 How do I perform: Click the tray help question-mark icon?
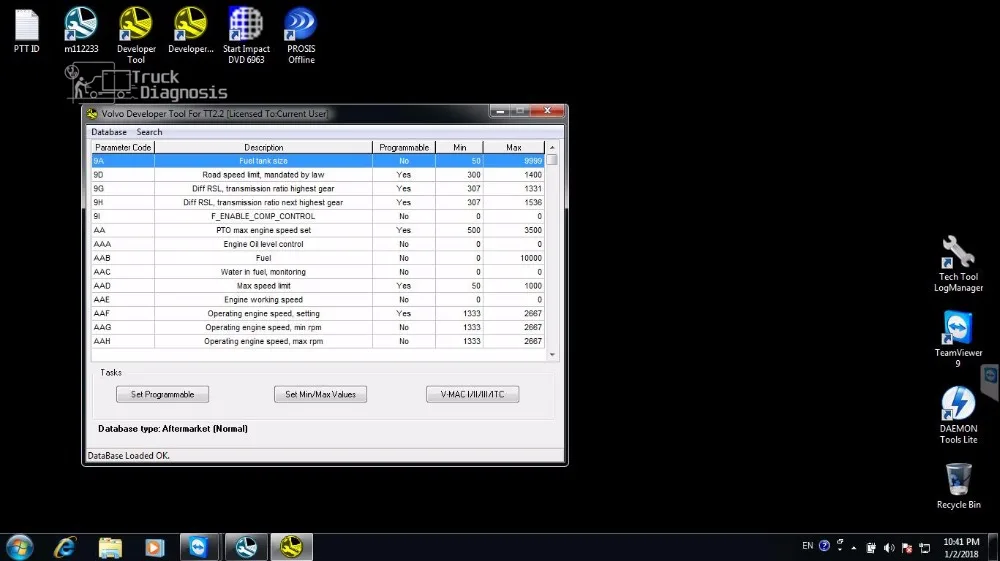click(x=824, y=546)
